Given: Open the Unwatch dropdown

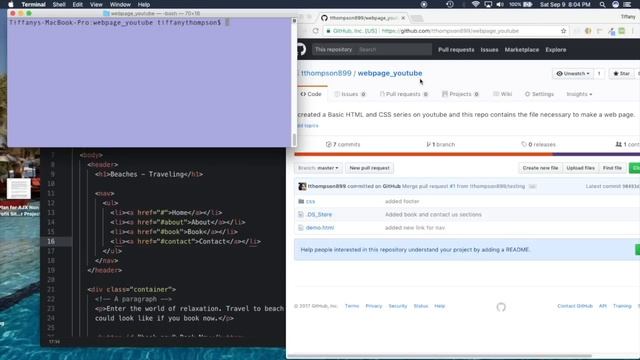Looking at the screenshot, I should [x=573, y=73].
